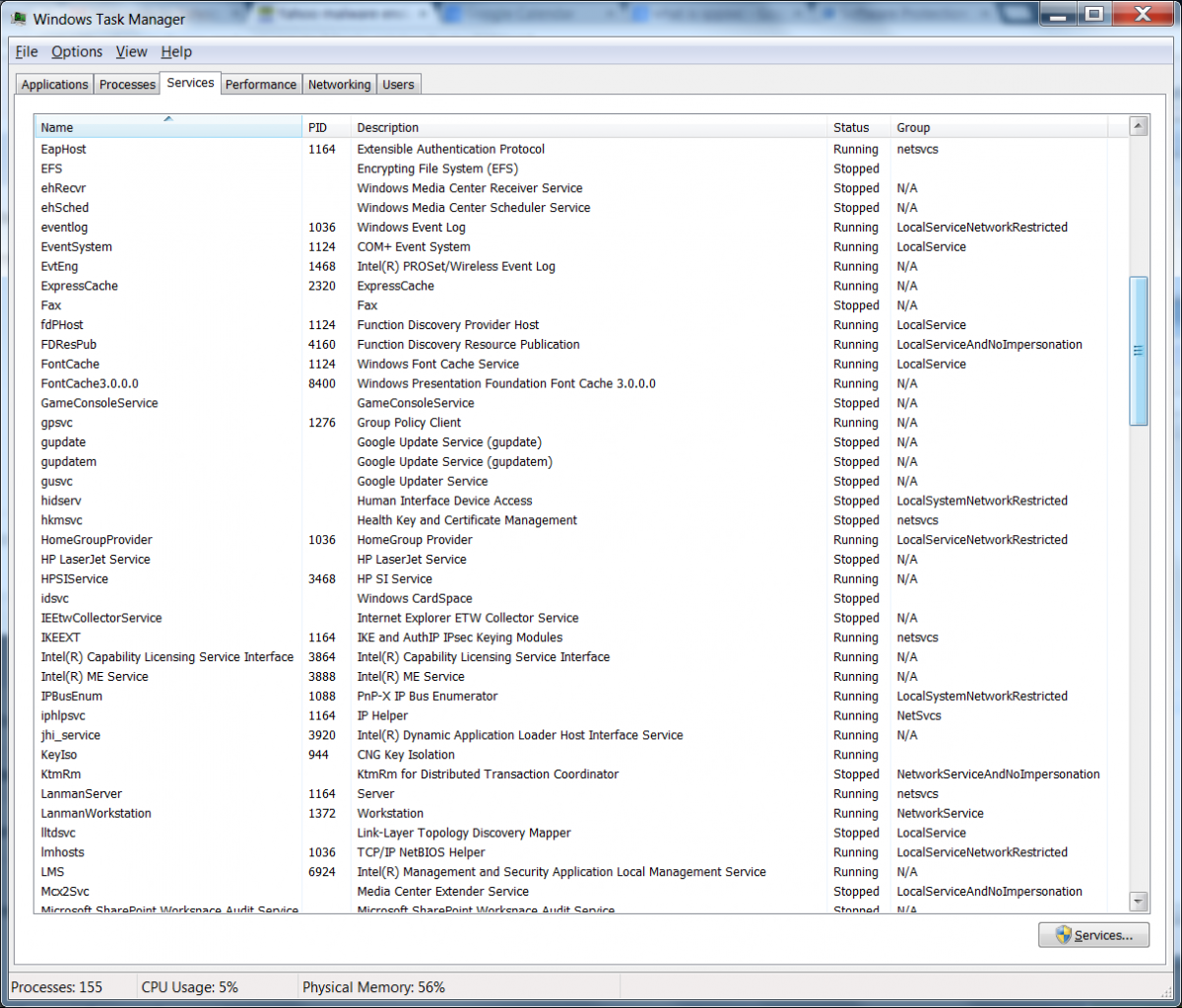This screenshot has width=1182, height=1008.
Task: Select the FontCache3.0.0.0 service row
Action: tap(581, 383)
